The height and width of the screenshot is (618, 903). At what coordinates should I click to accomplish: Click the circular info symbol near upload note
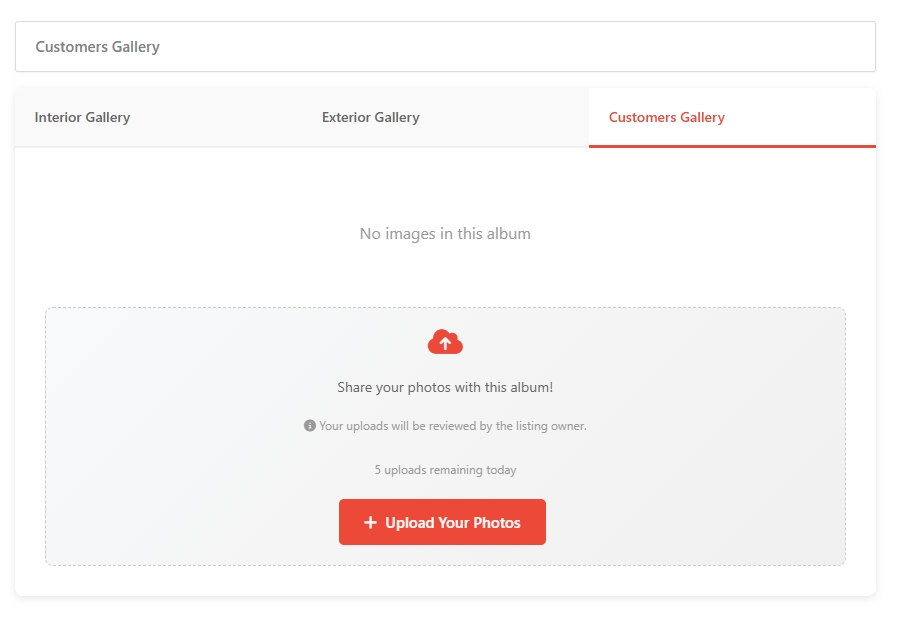310,425
